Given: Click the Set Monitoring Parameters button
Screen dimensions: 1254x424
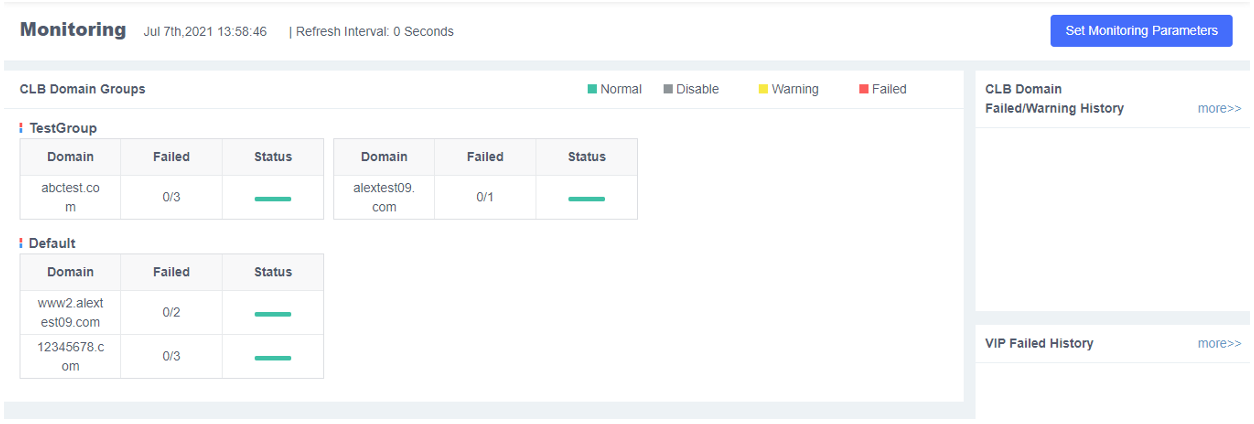Looking at the screenshot, I should (1141, 31).
